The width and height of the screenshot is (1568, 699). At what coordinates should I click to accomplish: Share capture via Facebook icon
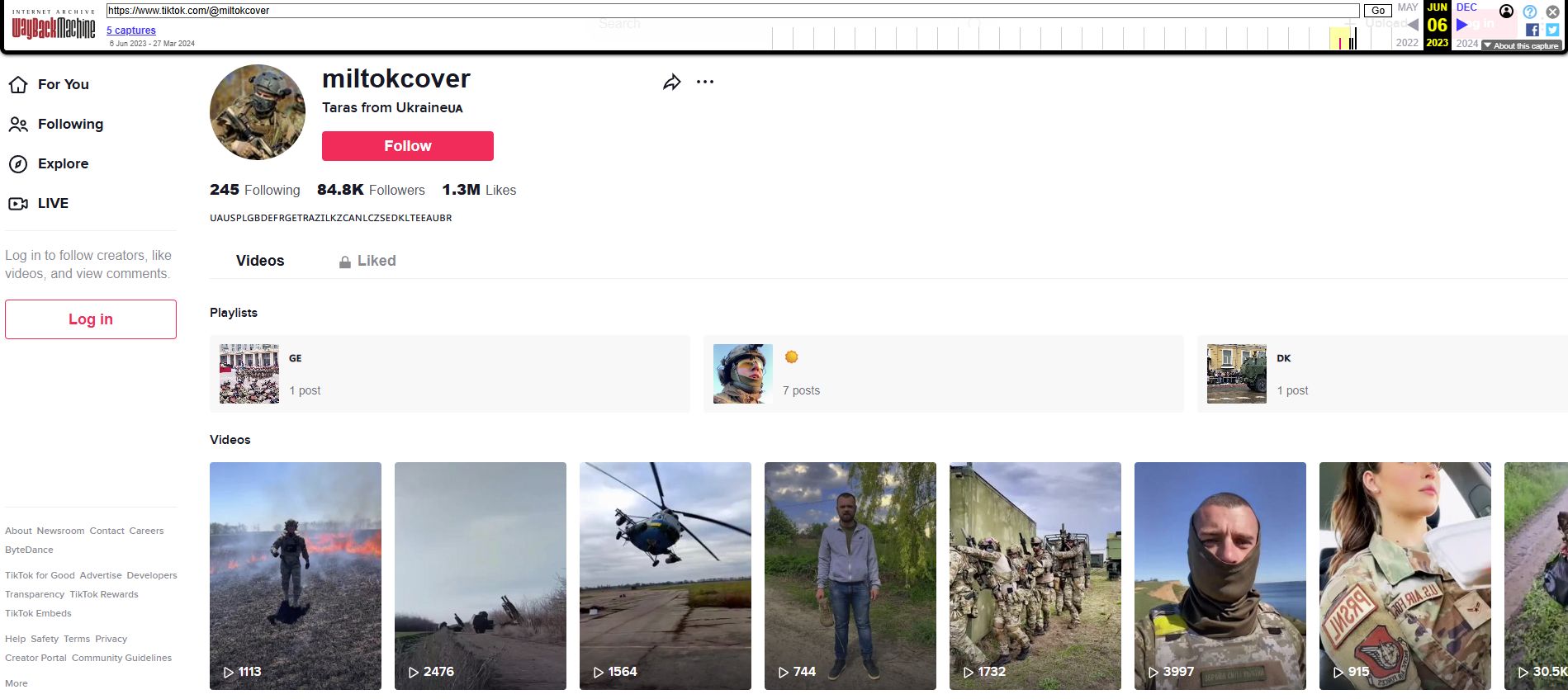click(x=1532, y=30)
